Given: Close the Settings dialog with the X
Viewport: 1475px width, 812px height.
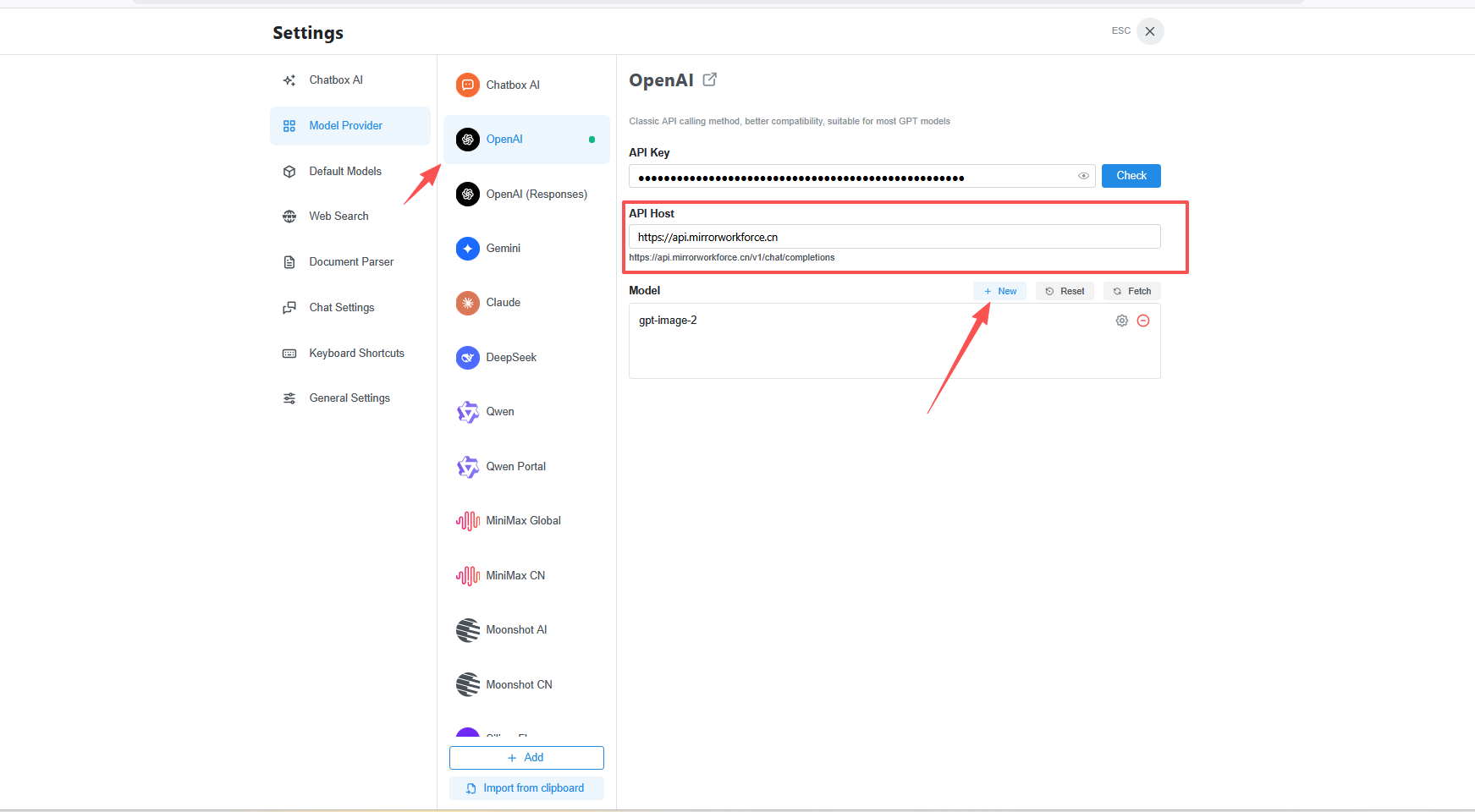Looking at the screenshot, I should coord(1150,31).
